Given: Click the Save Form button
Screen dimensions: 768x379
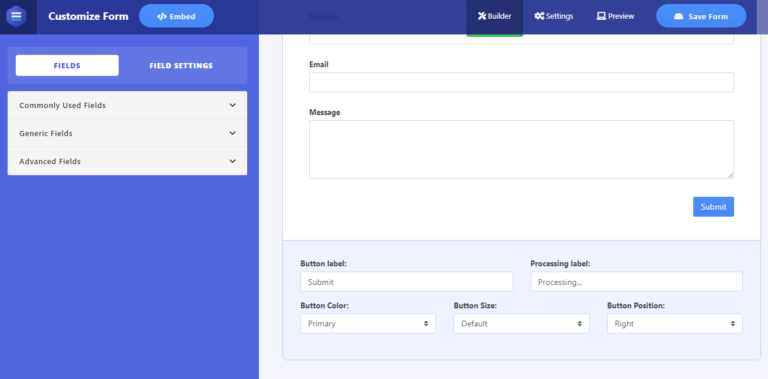Looking at the screenshot, I should coord(701,16).
